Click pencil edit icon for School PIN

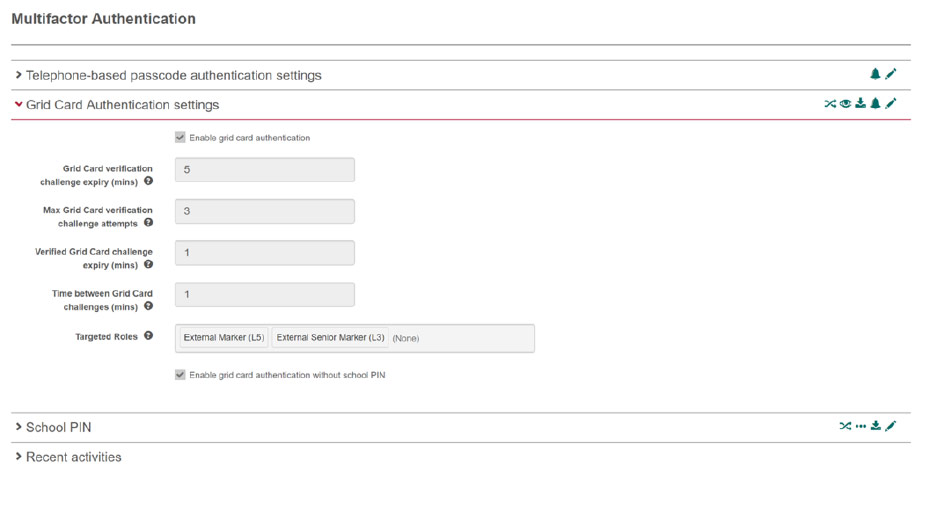tap(890, 426)
